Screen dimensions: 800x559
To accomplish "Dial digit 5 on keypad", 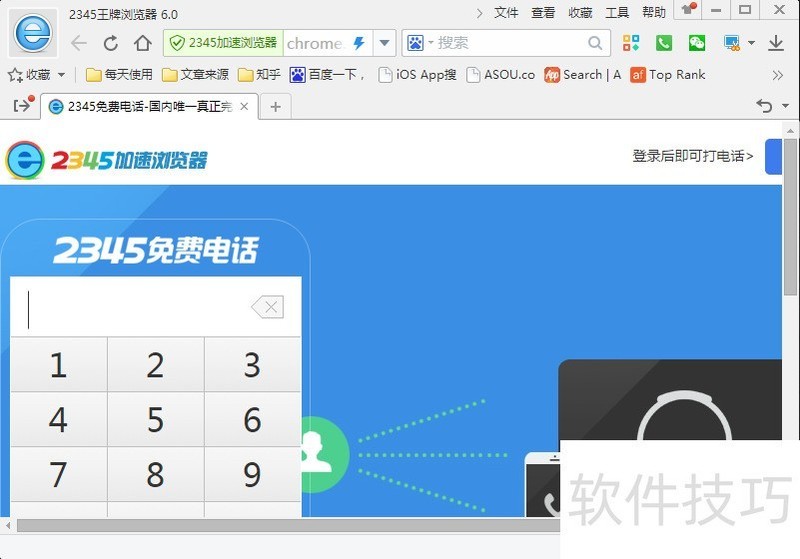I will (x=156, y=420).
